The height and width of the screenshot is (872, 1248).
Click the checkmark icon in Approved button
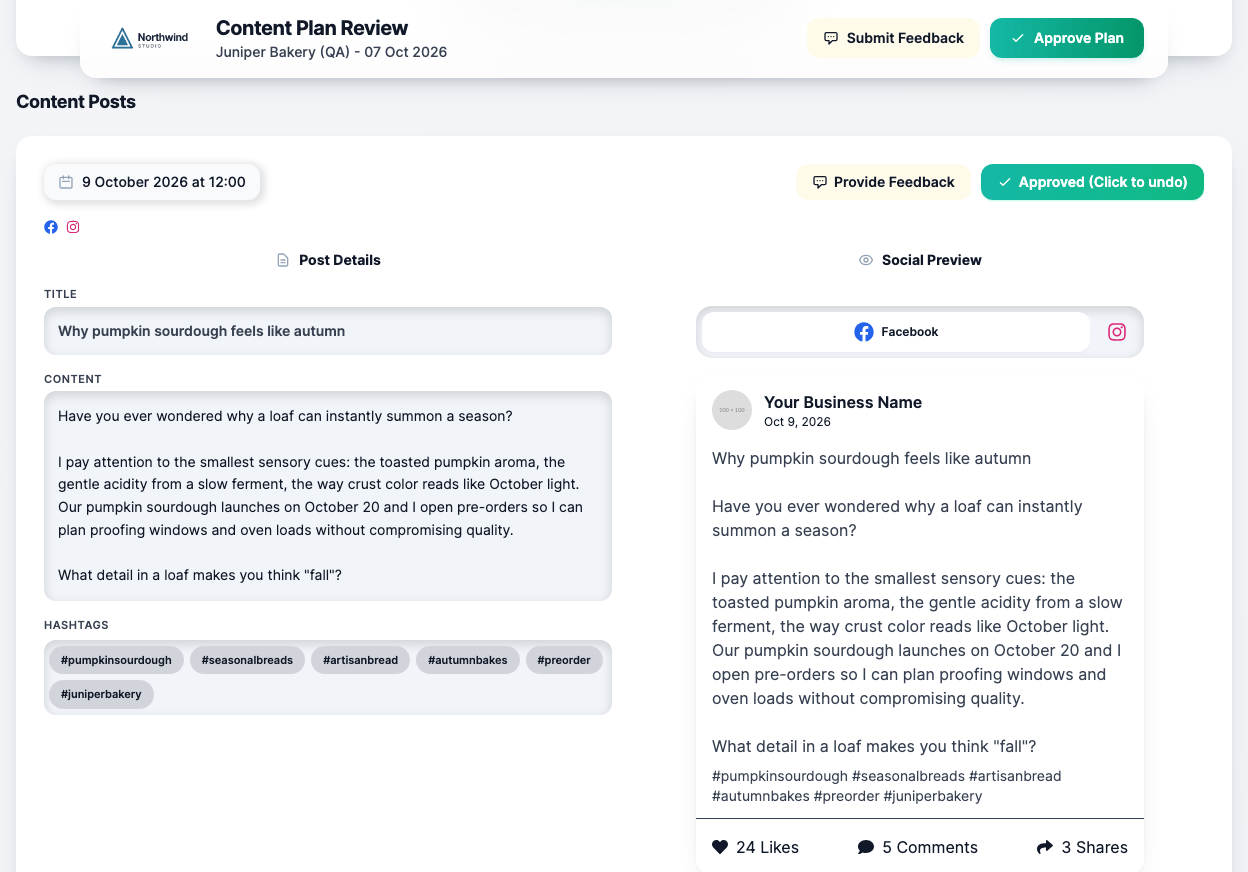point(1005,182)
